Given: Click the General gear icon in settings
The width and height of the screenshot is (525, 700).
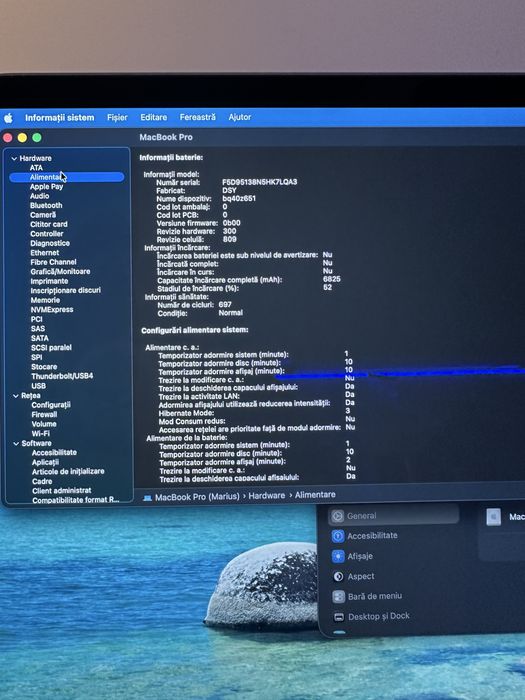Looking at the screenshot, I should pos(338,516).
